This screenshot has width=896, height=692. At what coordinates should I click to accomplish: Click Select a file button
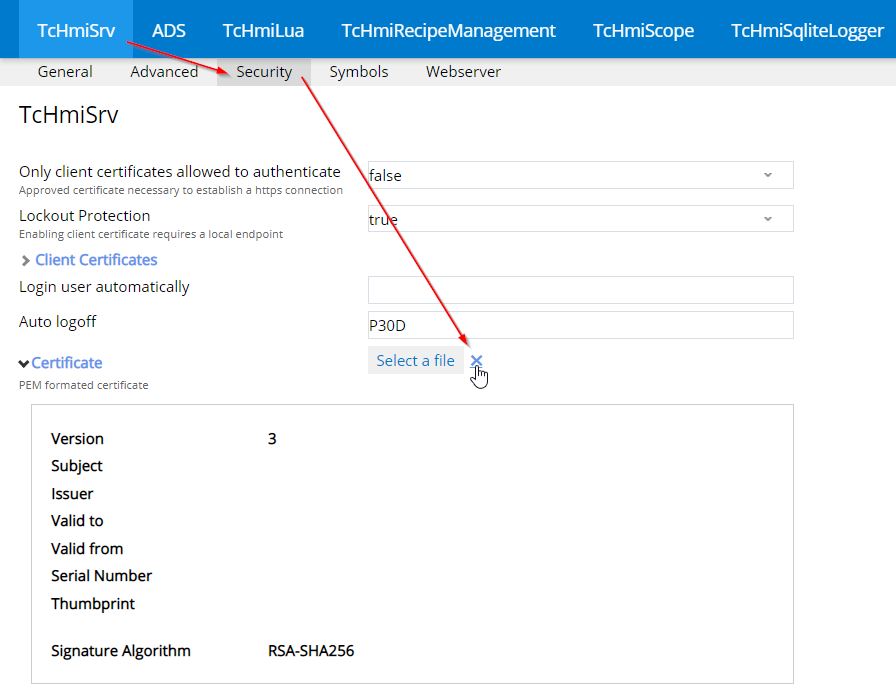click(415, 361)
